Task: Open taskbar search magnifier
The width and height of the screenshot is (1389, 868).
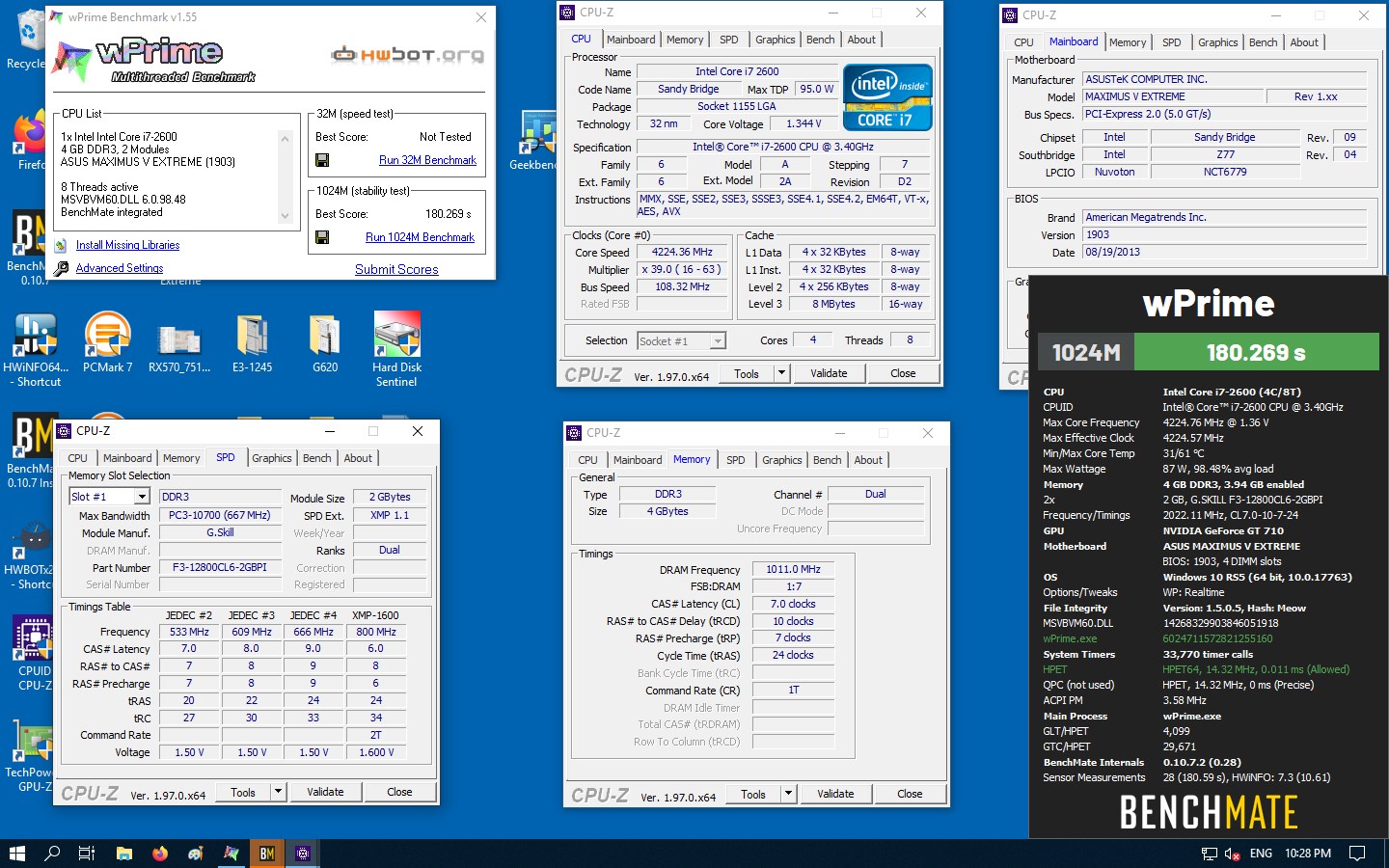Action: point(52,854)
